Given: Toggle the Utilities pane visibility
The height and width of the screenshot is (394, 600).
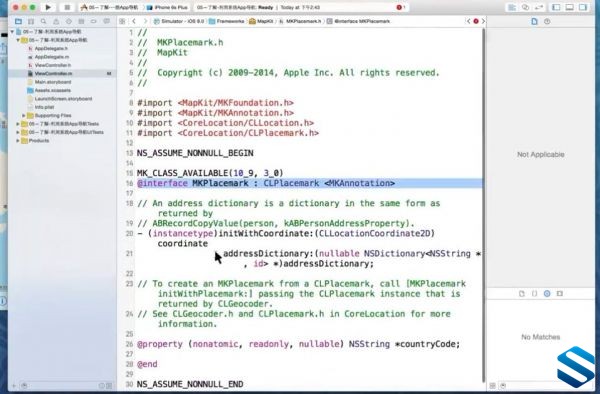Looking at the screenshot, I should click(x=583, y=7).
